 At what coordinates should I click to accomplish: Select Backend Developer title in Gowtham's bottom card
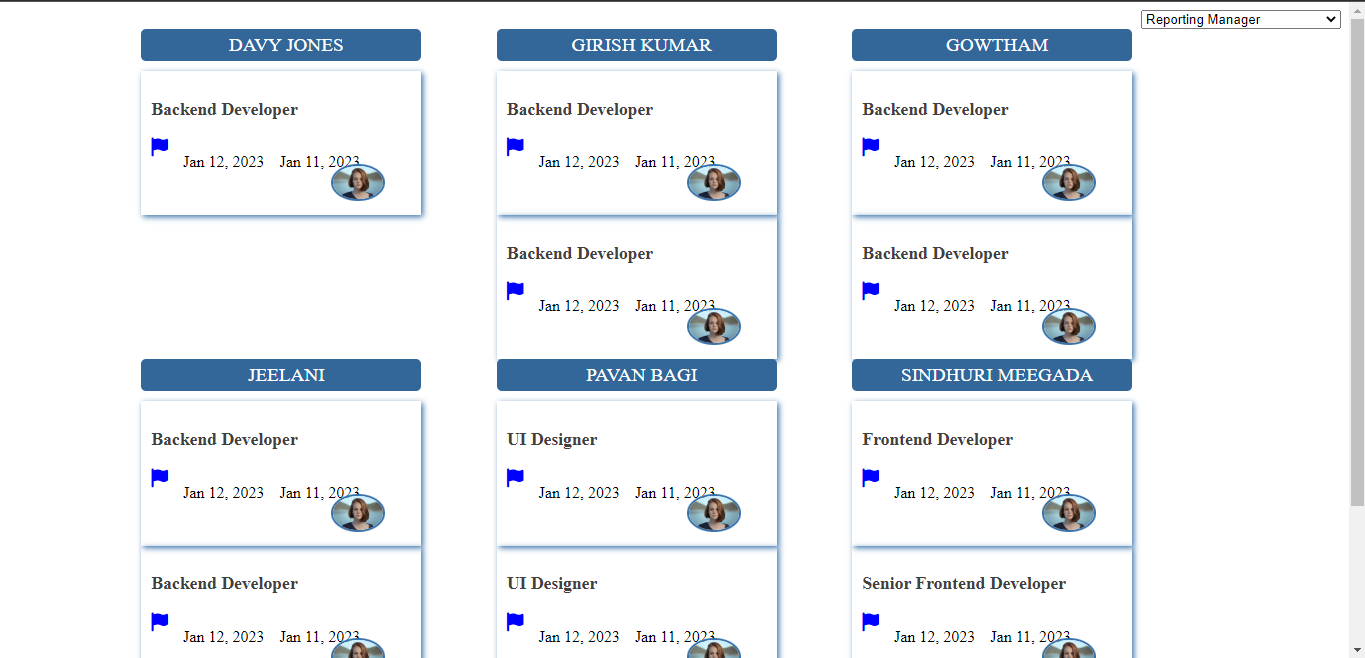(936, 254)
